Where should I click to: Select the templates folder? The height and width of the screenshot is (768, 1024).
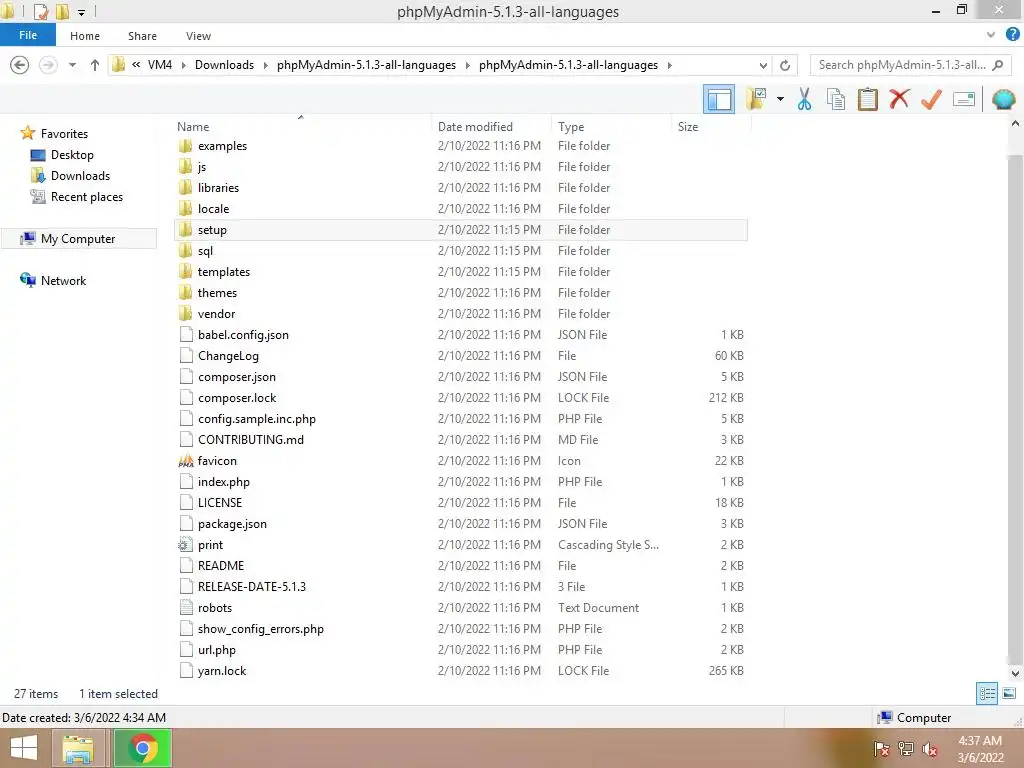pos(223,272)
